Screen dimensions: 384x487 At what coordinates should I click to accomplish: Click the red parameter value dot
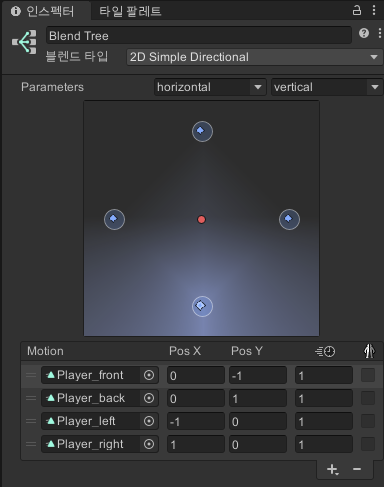201,219
